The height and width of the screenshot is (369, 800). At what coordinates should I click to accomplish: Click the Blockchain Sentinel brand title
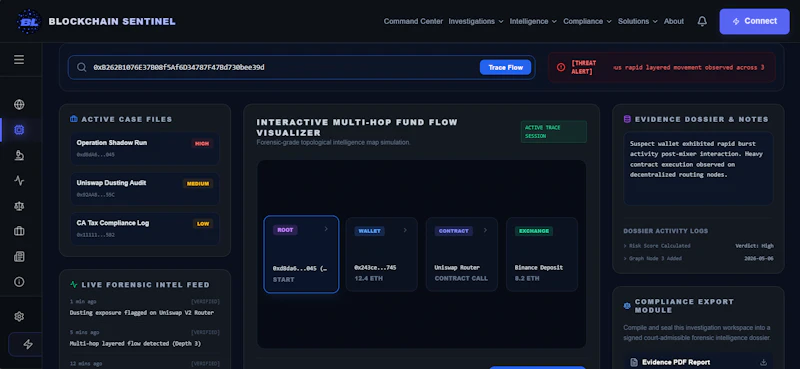coord(112,21)
